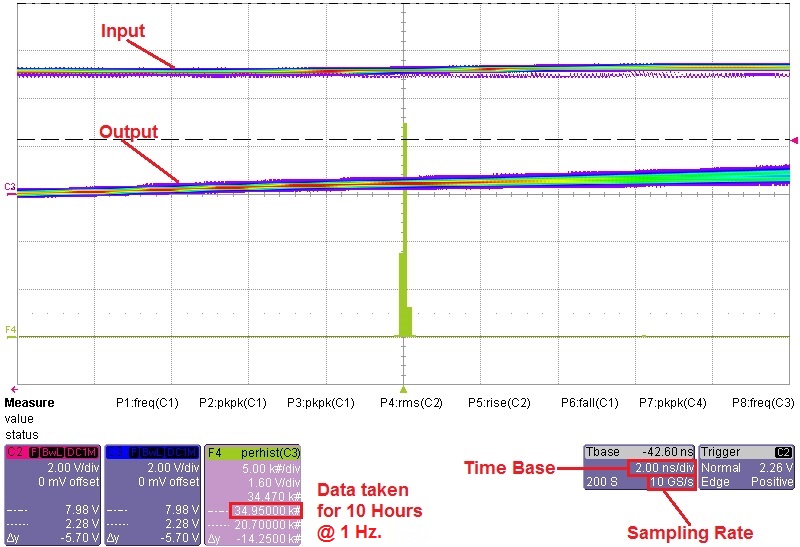Open the F4 math function descriptor header
The height and width of the screenshot is (547, 800).
(253, 453)
